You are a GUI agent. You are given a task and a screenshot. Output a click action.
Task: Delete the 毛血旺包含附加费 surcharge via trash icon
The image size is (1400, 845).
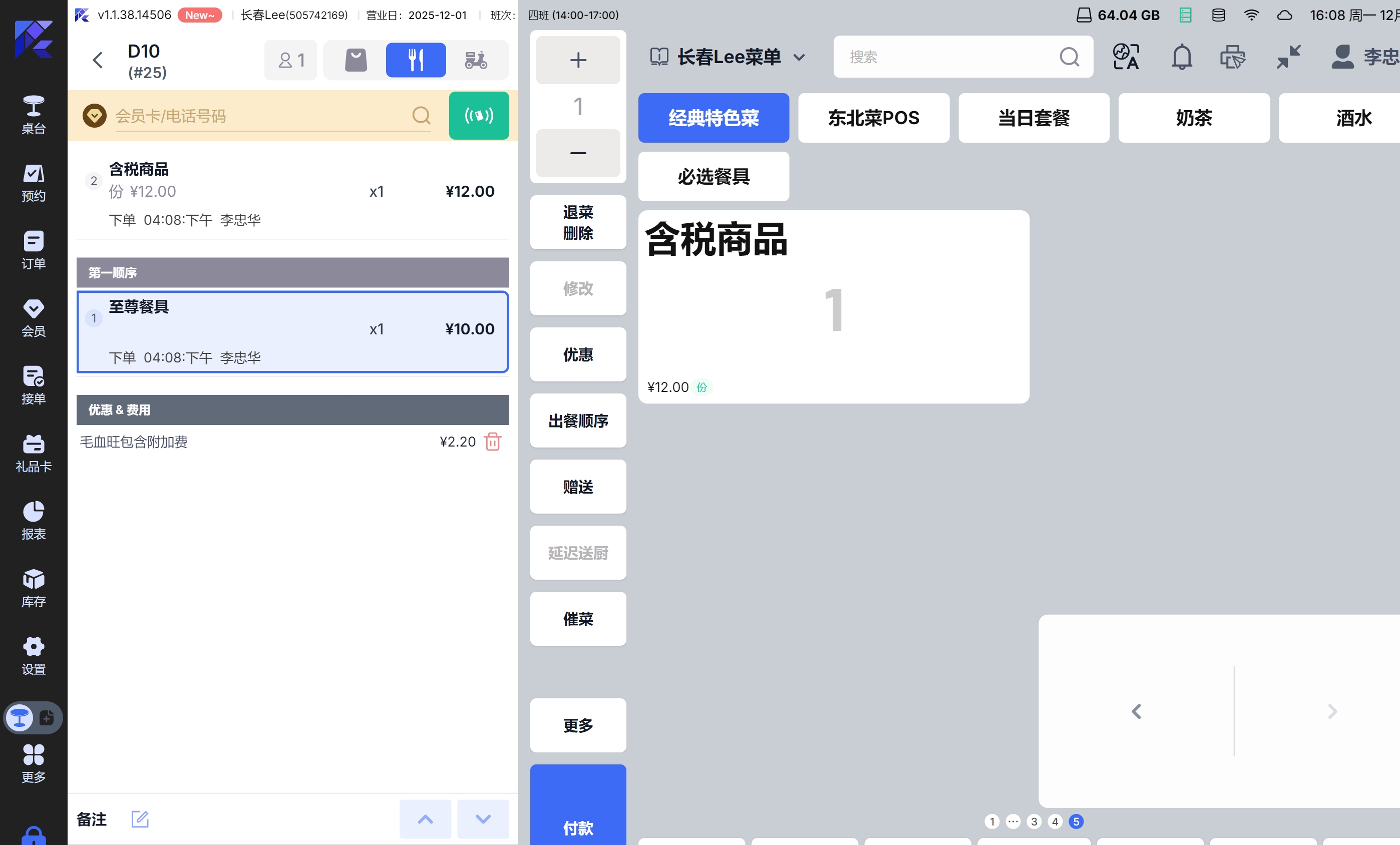pos(493,441)
